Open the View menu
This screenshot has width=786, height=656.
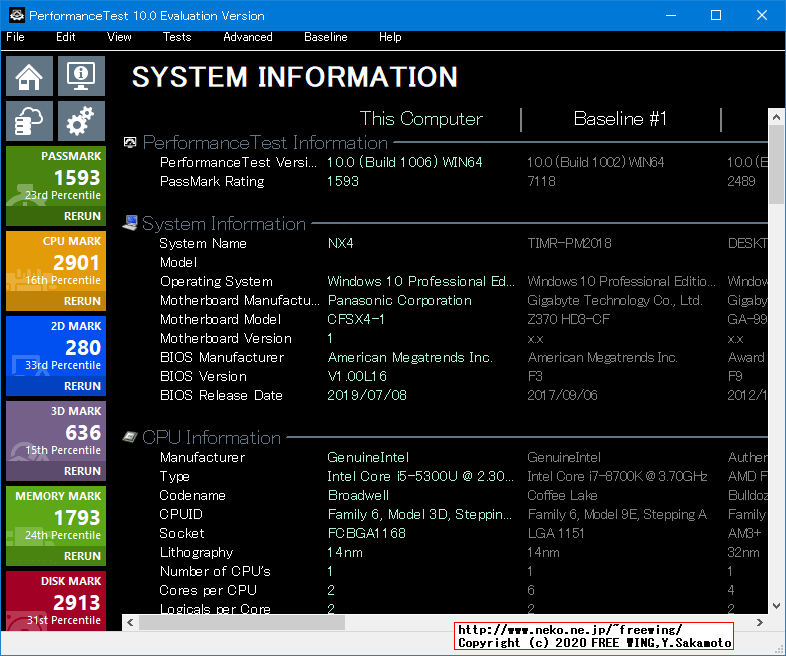pyautogui.click(x=119, y=37)
